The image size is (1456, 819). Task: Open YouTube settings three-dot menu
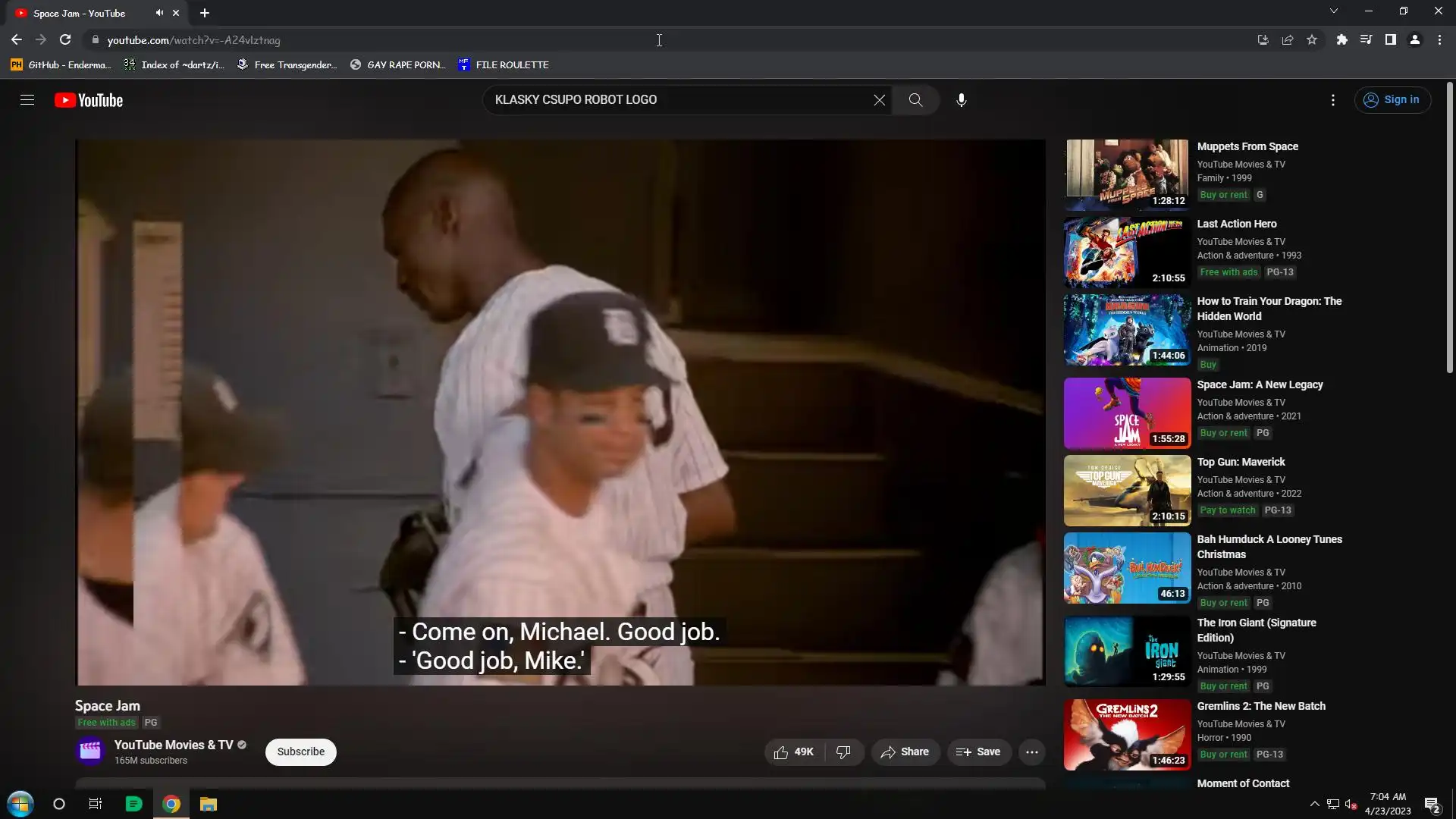(x=1332, y=100)
